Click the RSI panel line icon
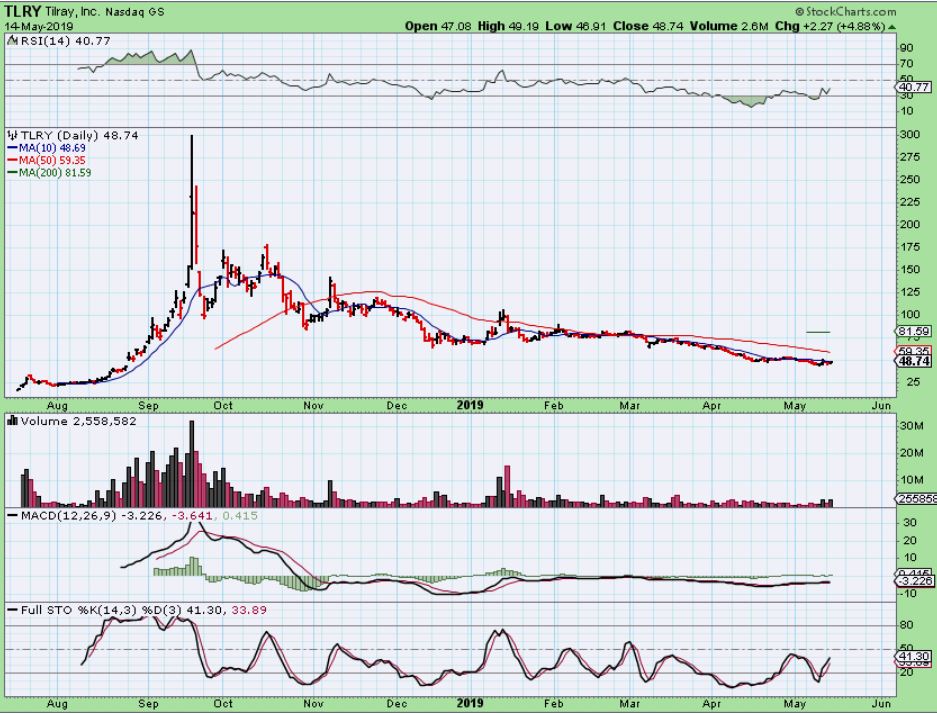This screenshot has height=714, width=937. [x=13, y=41]
